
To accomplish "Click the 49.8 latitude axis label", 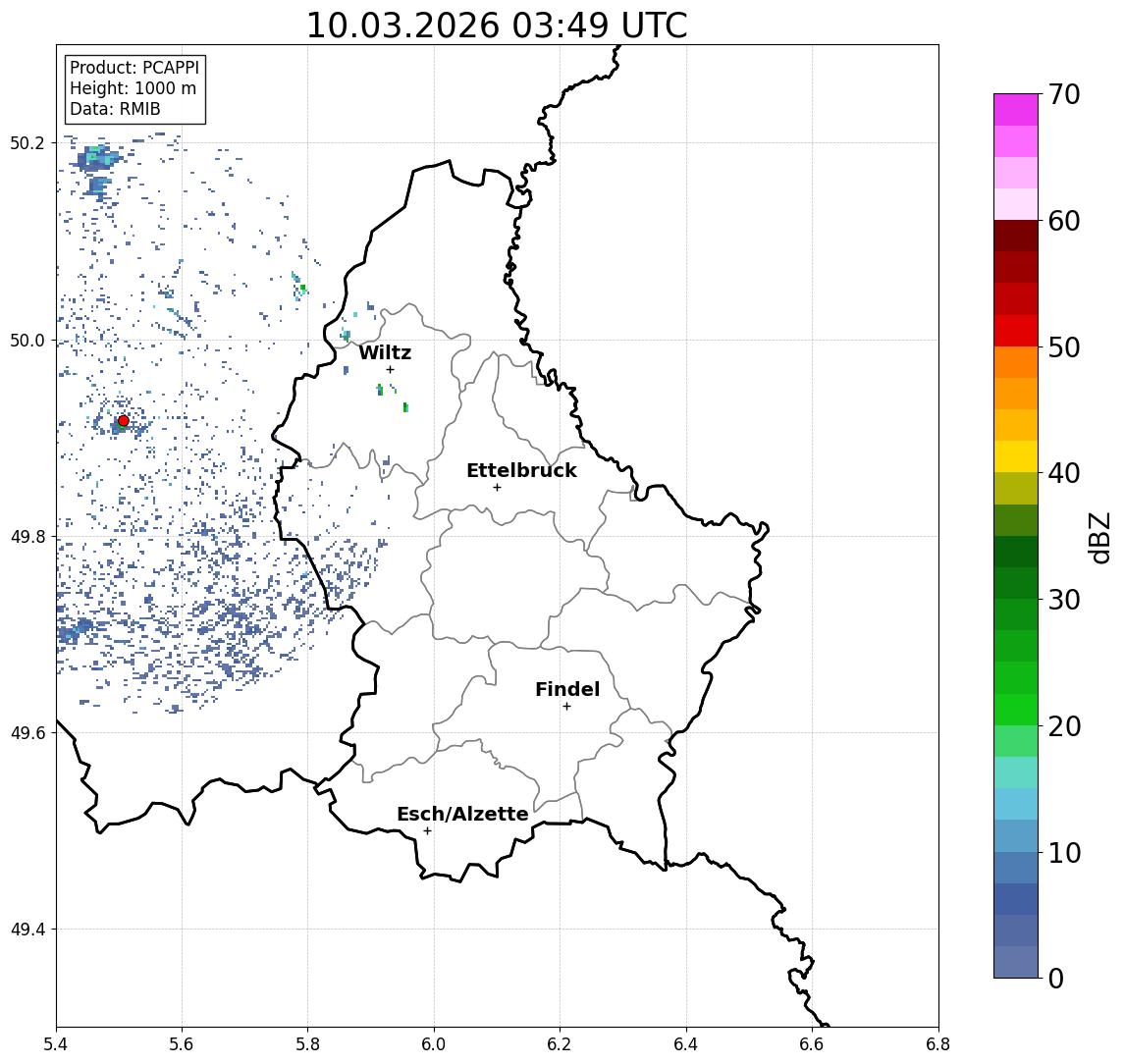I will coord(27,536).
